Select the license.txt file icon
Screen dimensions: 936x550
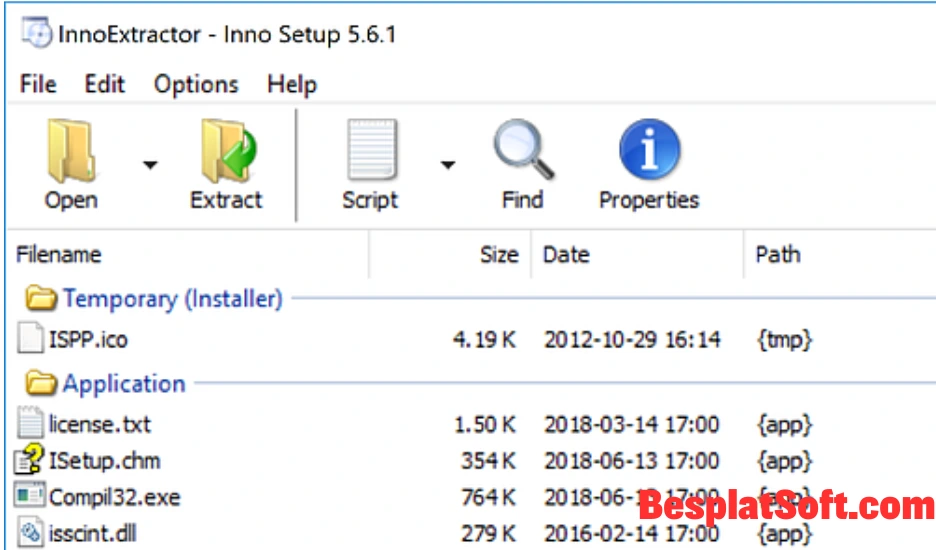pyautogui.click(x=30, y=422)
